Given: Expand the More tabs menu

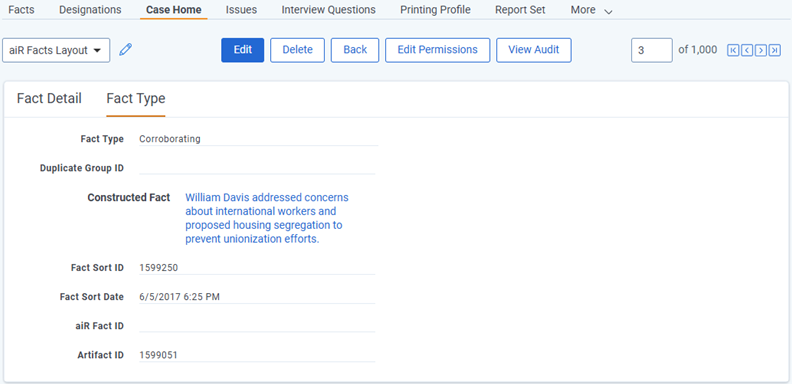Looking at the screenshot, I should point(591,10).
